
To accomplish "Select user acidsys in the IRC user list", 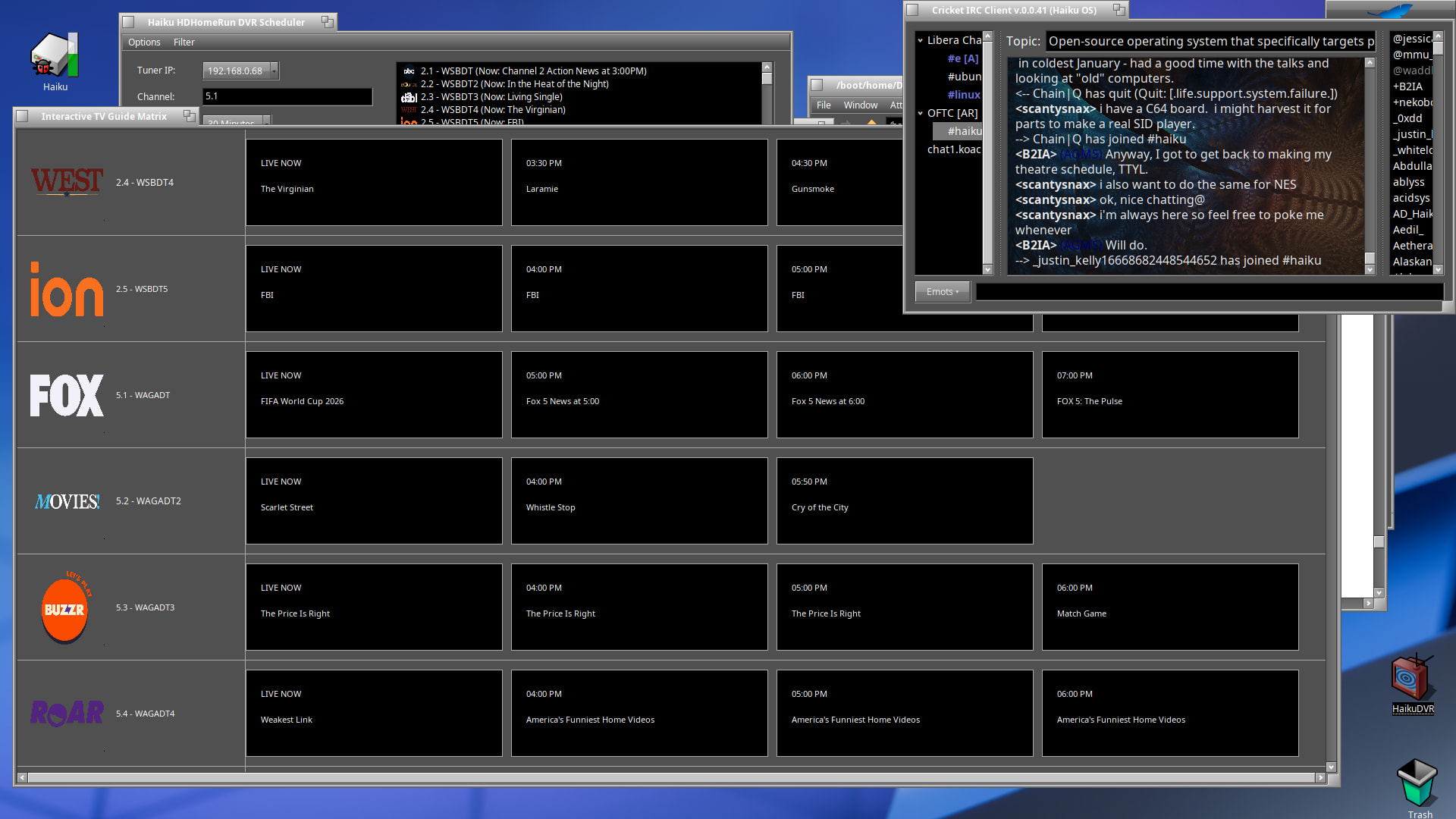I will click(x=1411, y=198).
